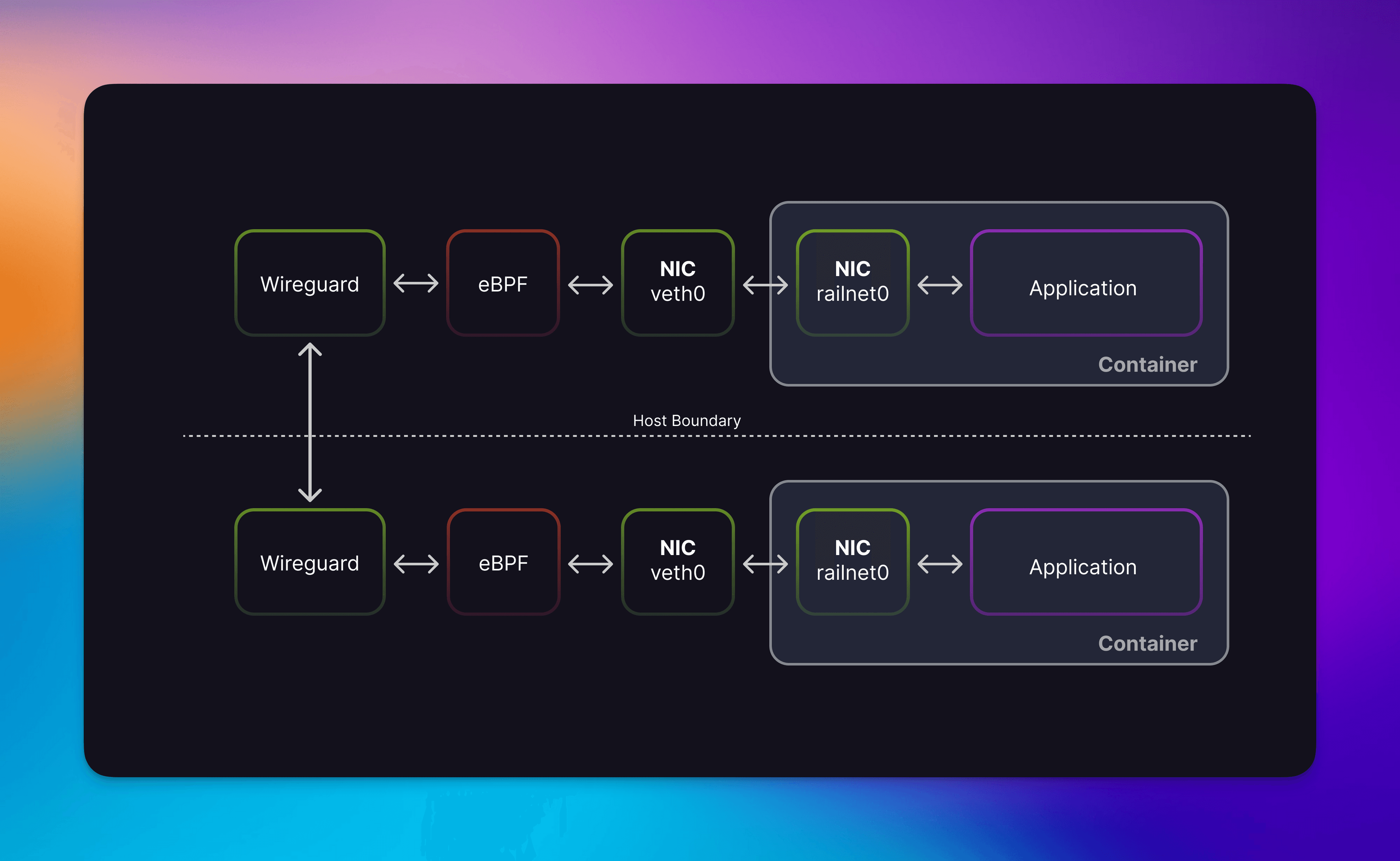
Task: Click the top-row Wireguard box
Action: (310, 283)
